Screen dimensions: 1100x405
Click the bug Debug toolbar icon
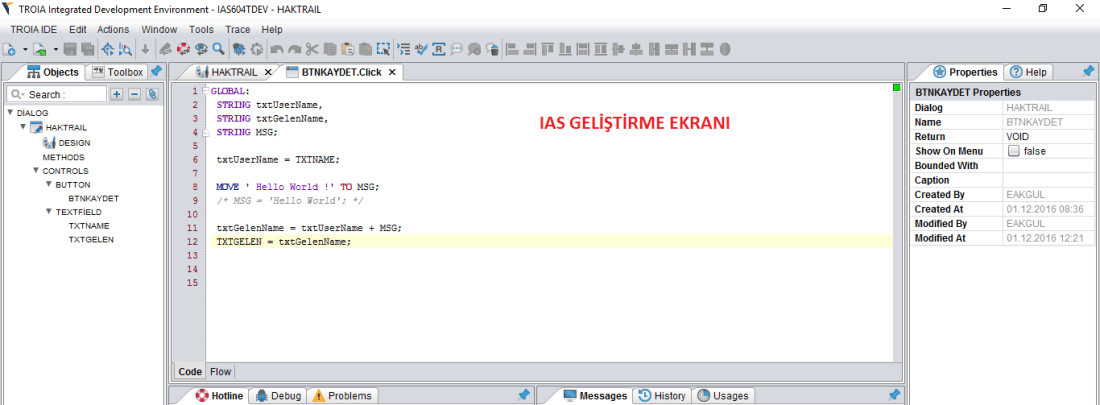[239, 49]
